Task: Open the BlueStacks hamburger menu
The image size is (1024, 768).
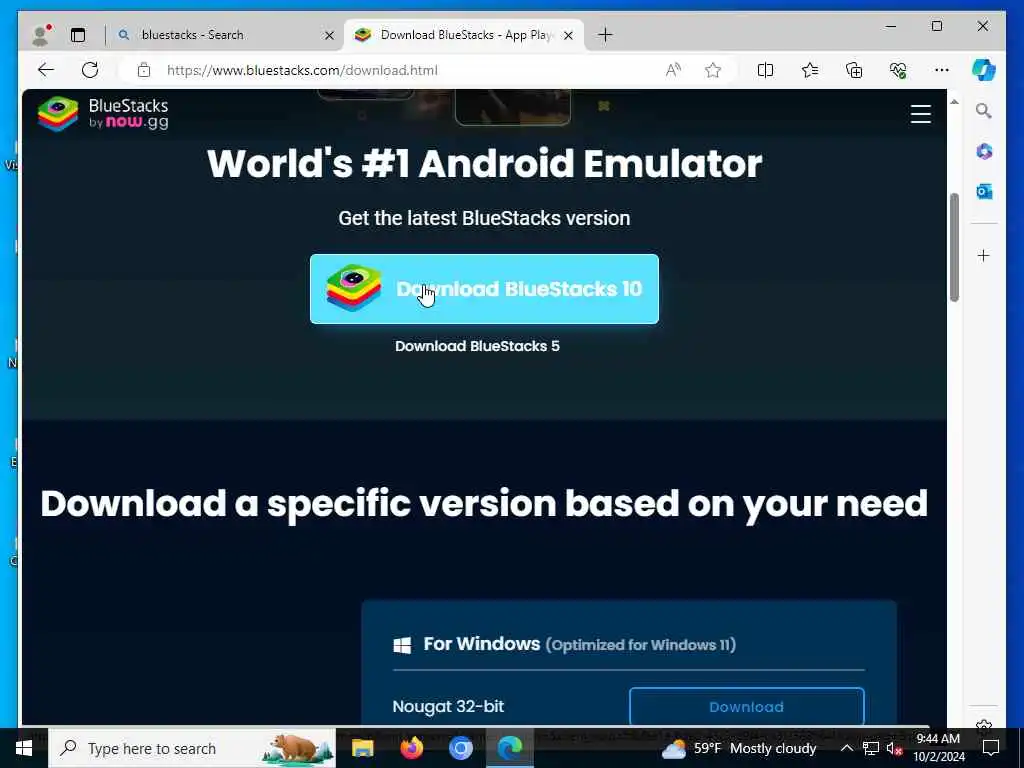Action: click(x=921, y=114)
